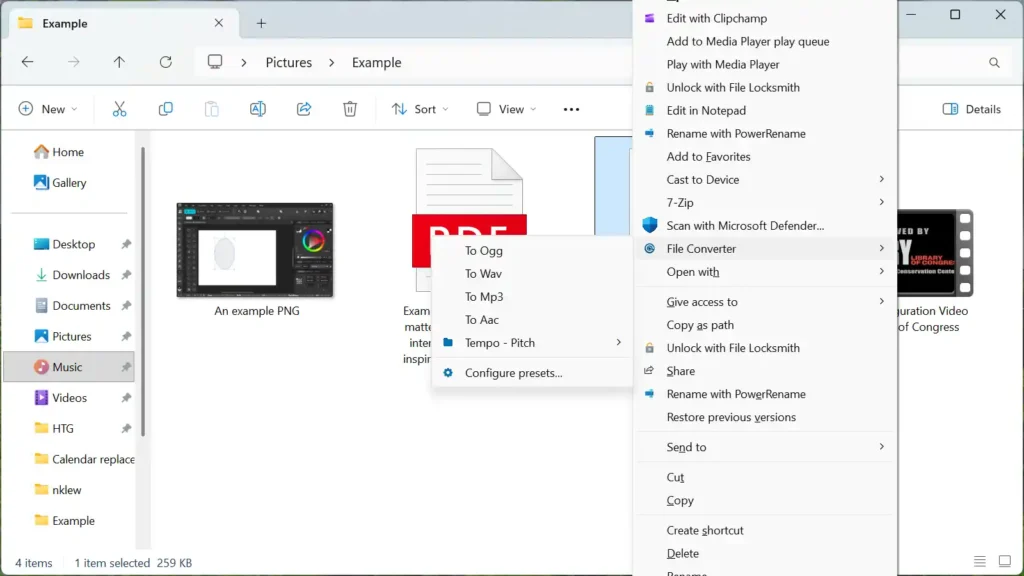Click the Delete icon in the toolbar
The image size is (1024, 576).
(x=349, y=109)
